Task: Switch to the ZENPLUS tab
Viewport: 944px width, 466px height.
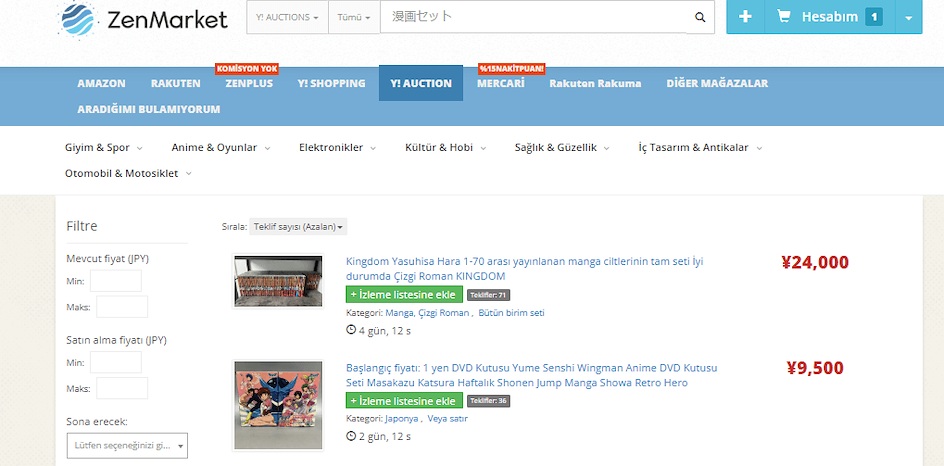Action: 249,84
